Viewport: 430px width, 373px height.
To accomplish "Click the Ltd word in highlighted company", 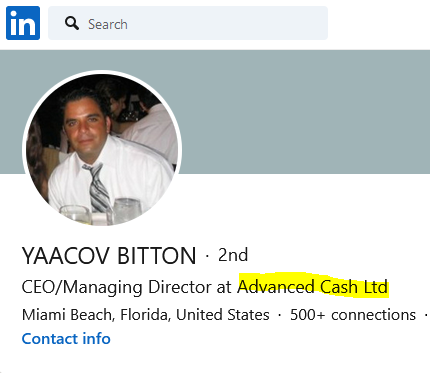I will 376,287.
